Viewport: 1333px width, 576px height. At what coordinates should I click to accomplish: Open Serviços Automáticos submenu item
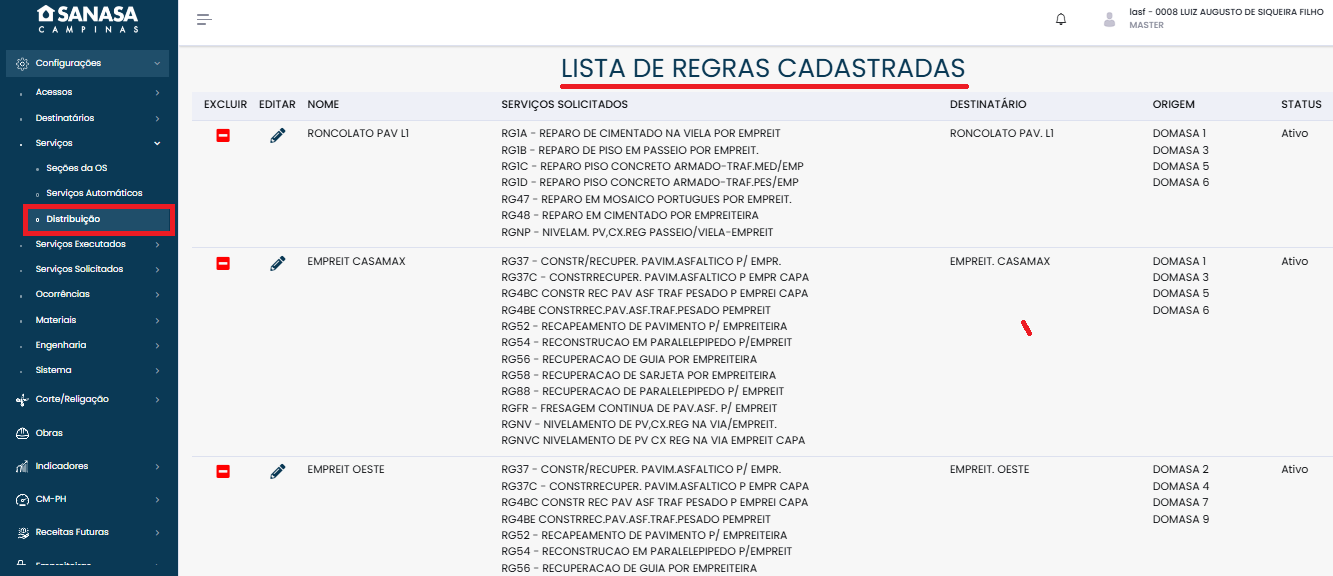[94, 193]
